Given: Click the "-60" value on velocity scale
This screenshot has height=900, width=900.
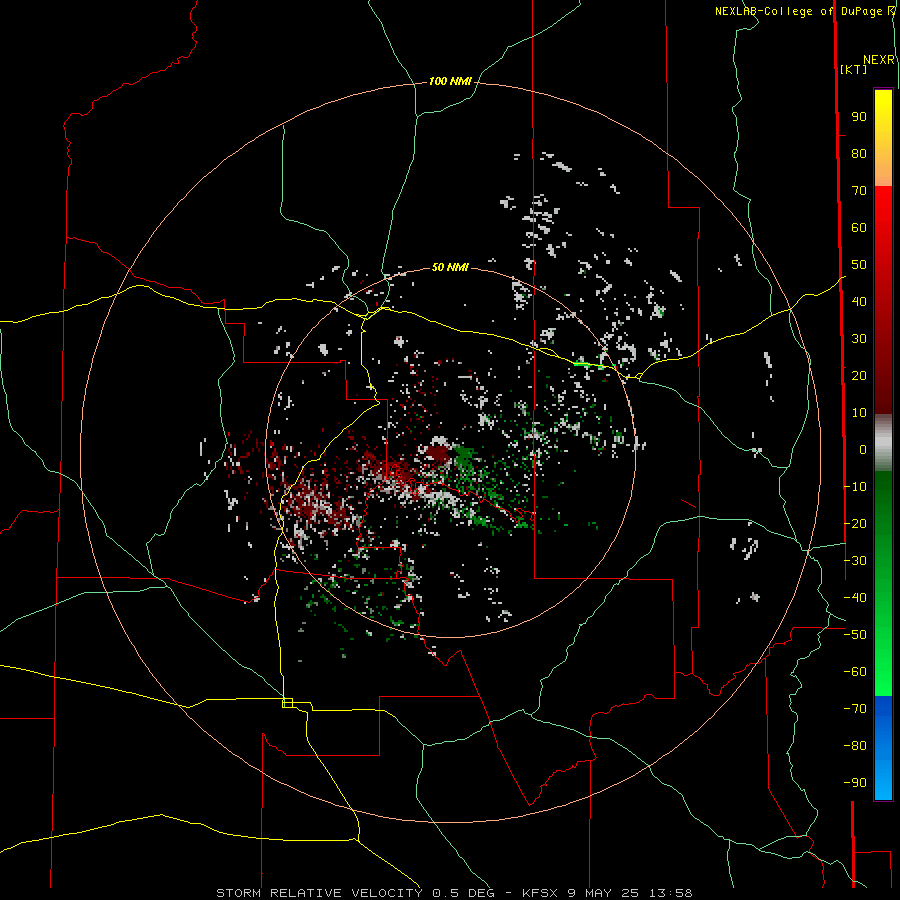Looking at the screenshot, I should pyautogui.click(x=855, y=672).
